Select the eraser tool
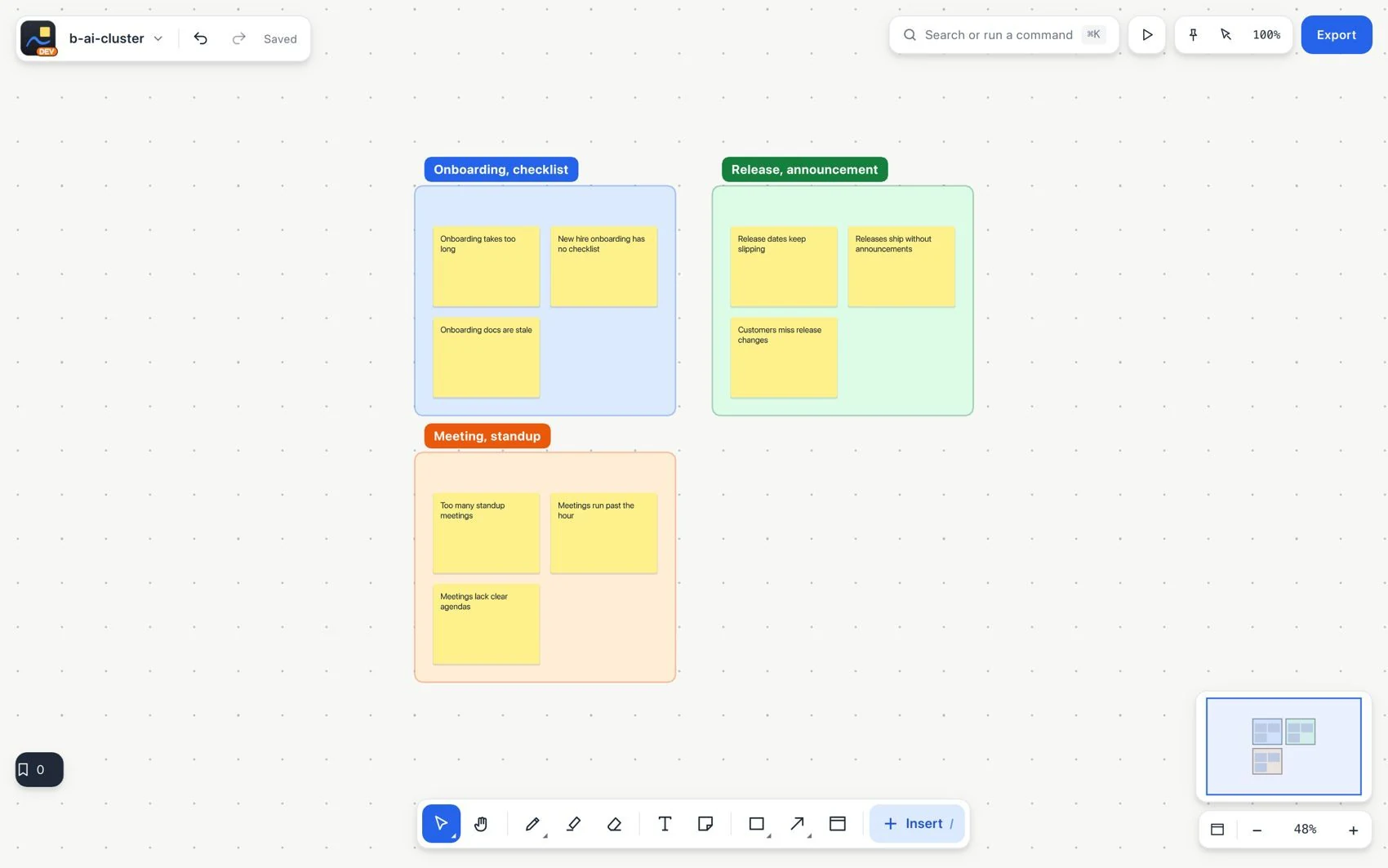Screen dimensions: 1388x868 click(x=614, y=823)
